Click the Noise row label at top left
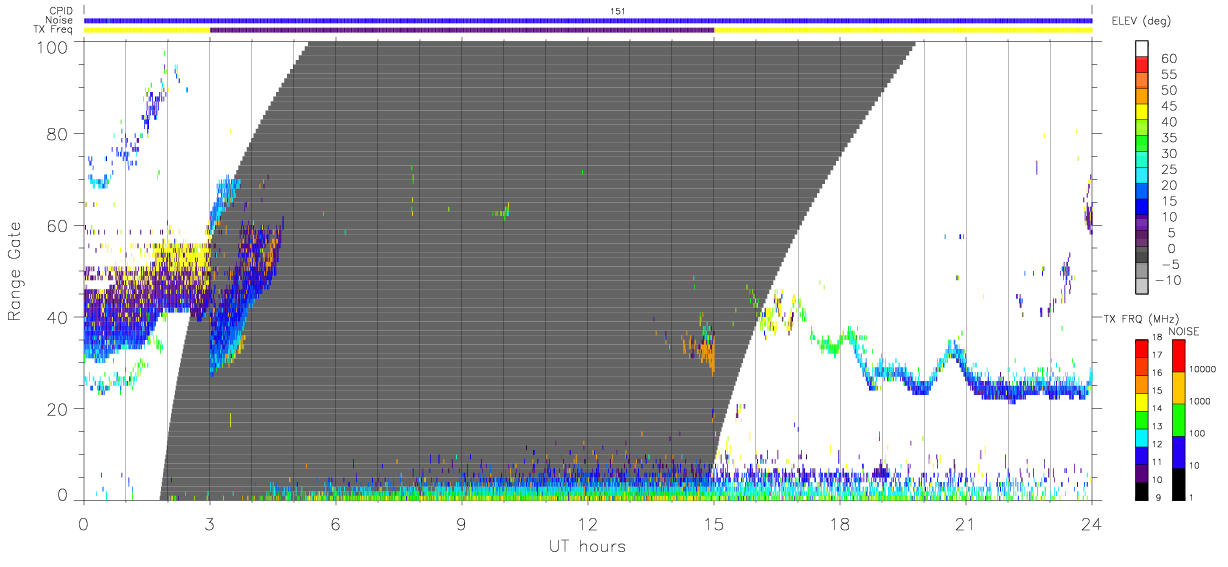Screen dimensions: 1228x567 (61, 20)
